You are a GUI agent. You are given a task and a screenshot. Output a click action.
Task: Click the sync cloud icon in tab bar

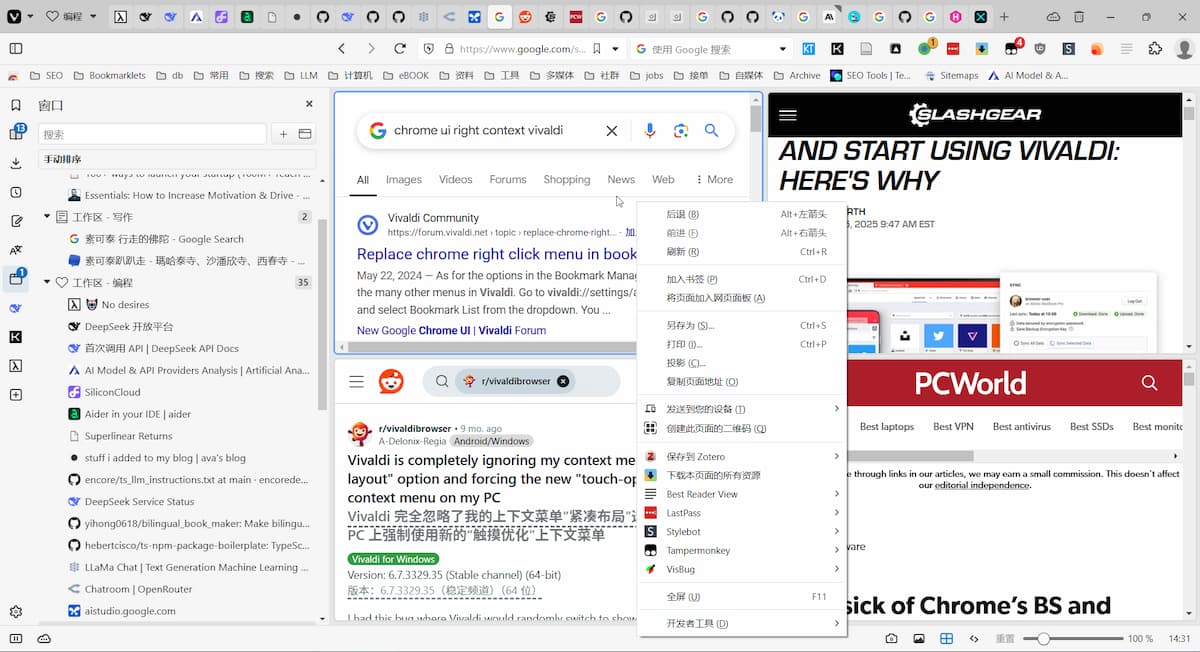1053,17
